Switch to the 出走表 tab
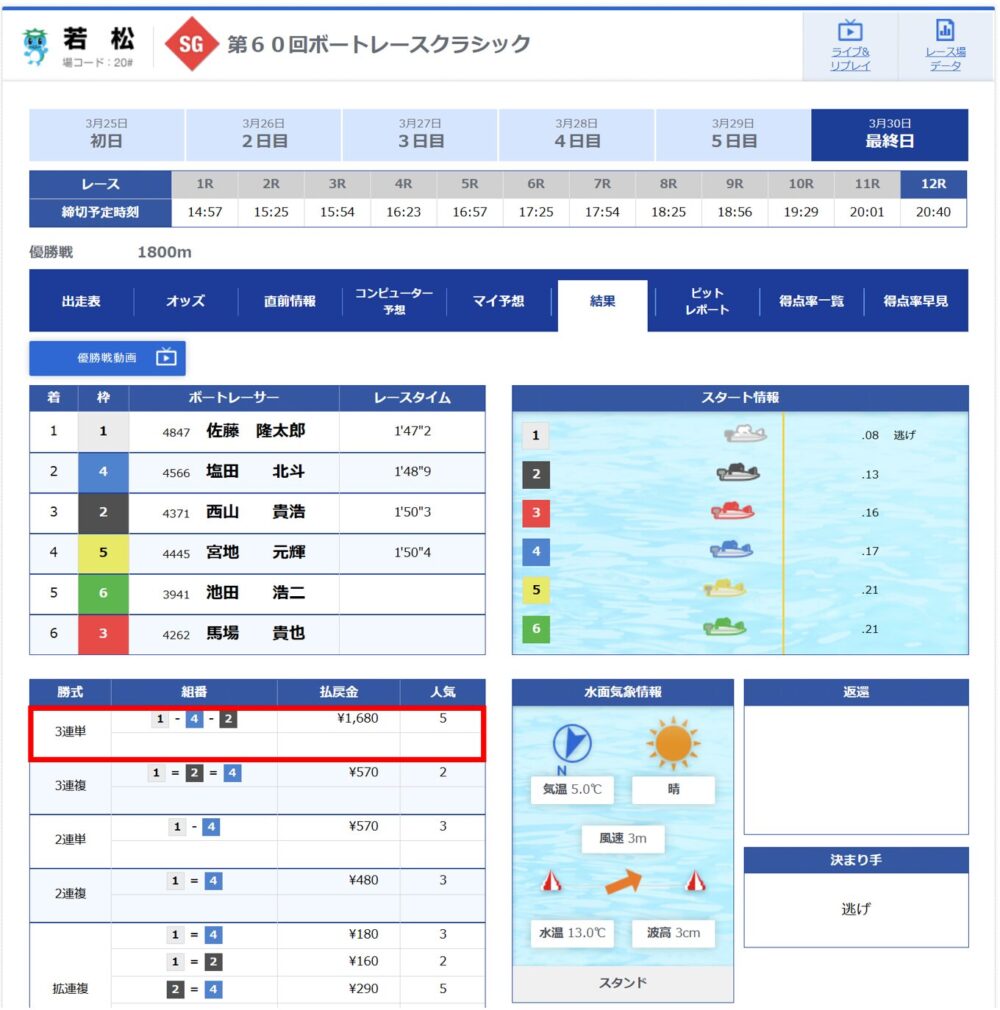The height and width of the screenshot is (1010, 1000). [x=81, y=301]
